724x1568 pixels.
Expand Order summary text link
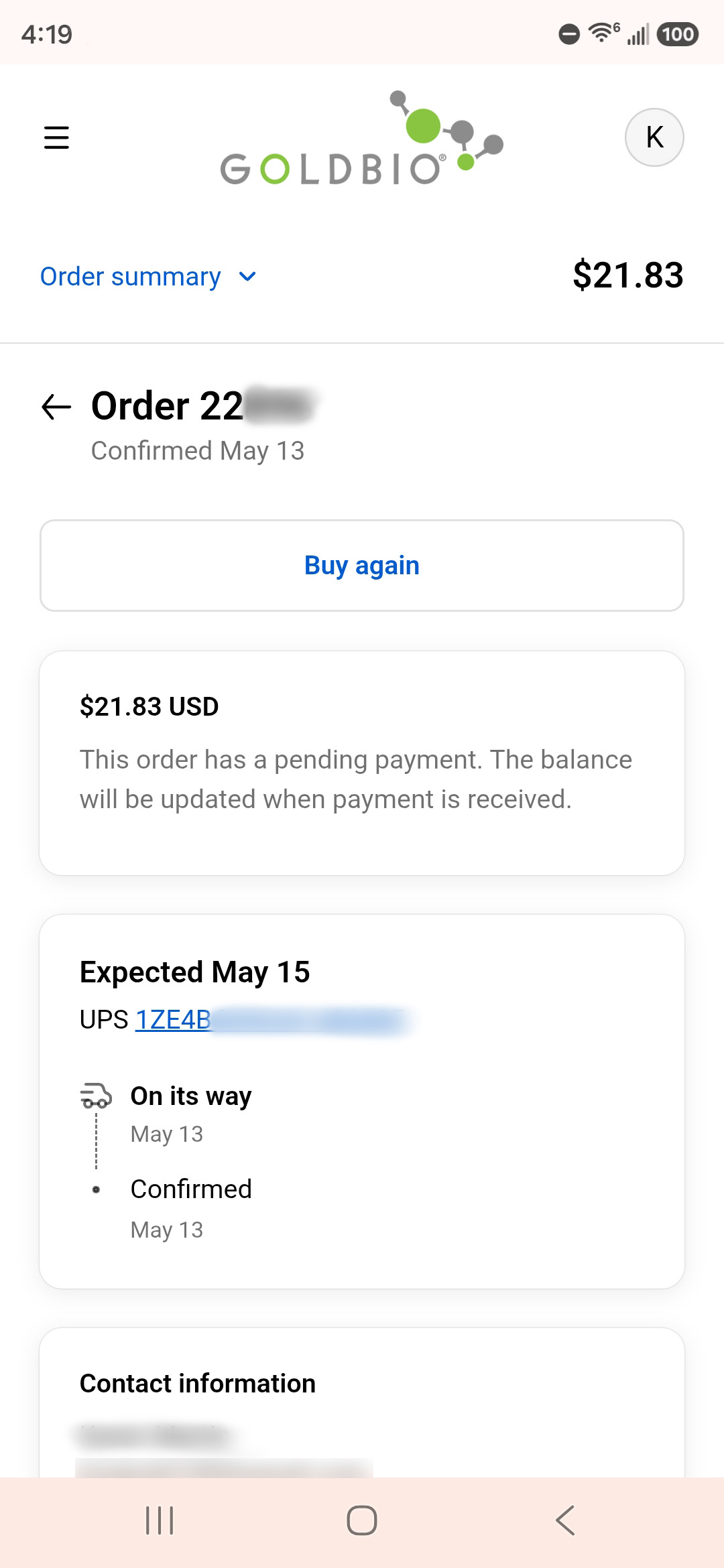point(131,277)
